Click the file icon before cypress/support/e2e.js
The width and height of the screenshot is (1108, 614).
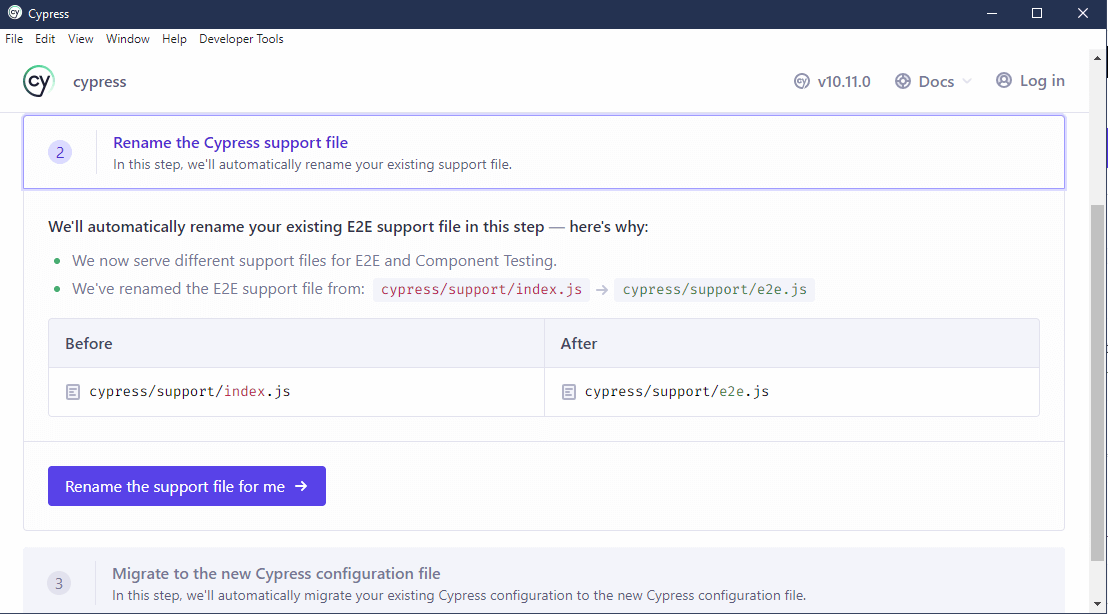coord(567,391)
